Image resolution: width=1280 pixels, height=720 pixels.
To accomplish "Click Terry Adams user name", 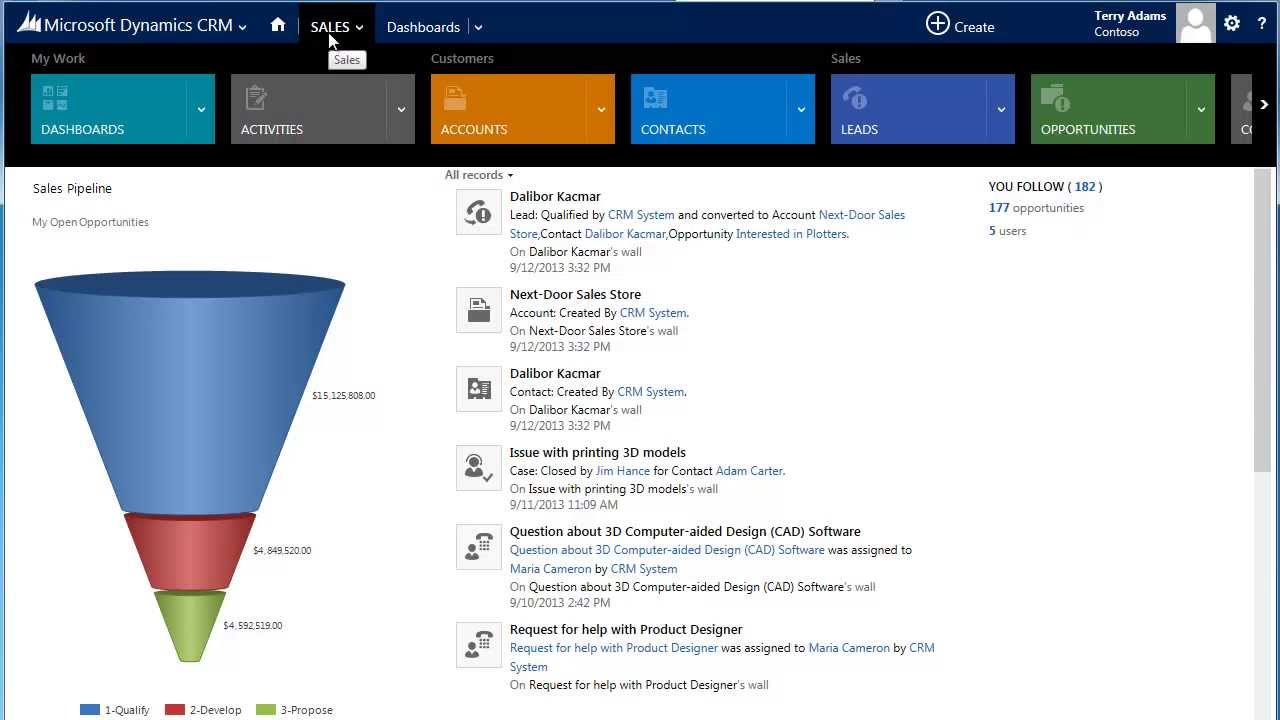I will coord(1130,16).
